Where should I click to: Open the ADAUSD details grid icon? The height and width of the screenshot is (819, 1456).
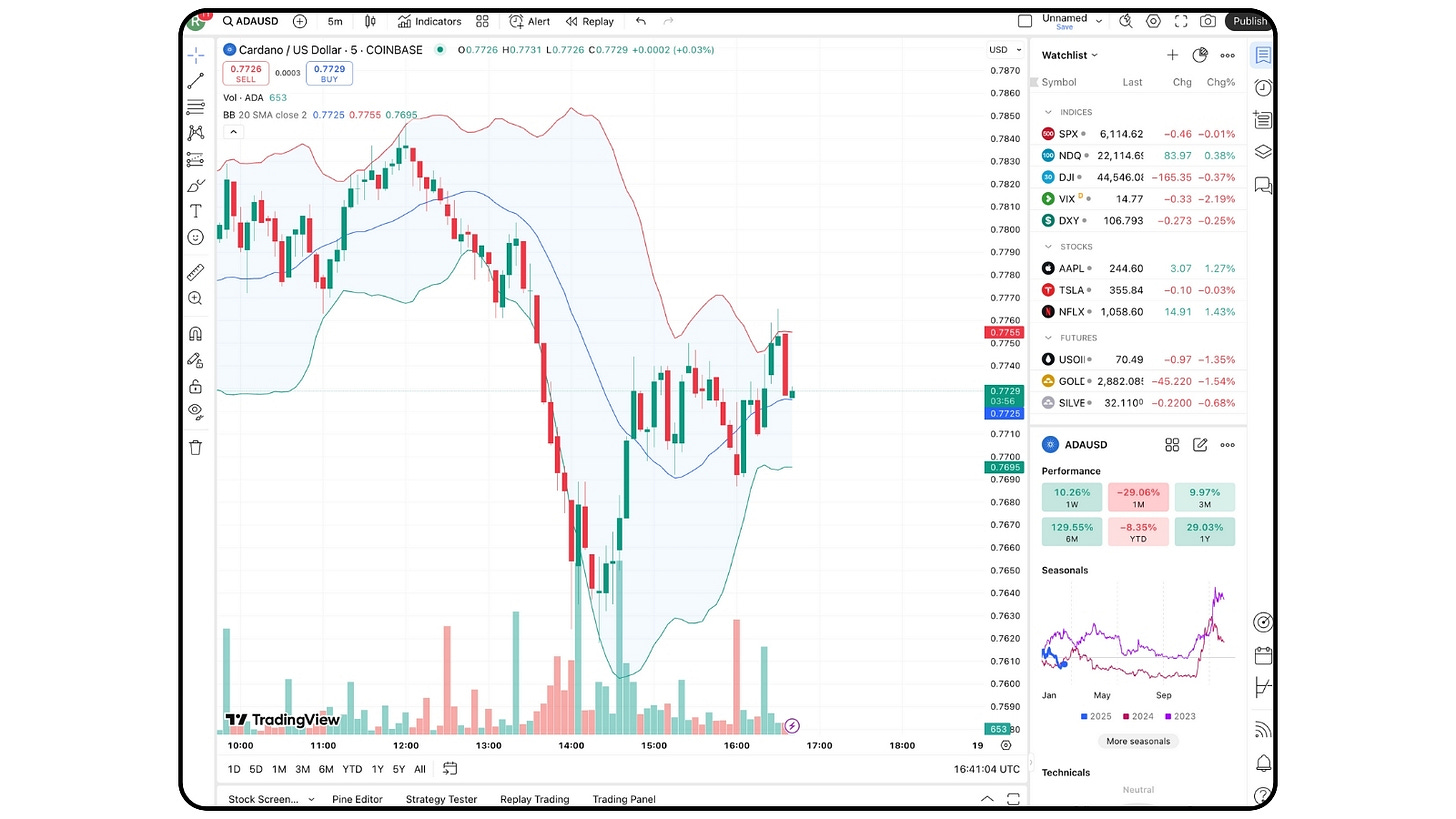[1172, 445]
